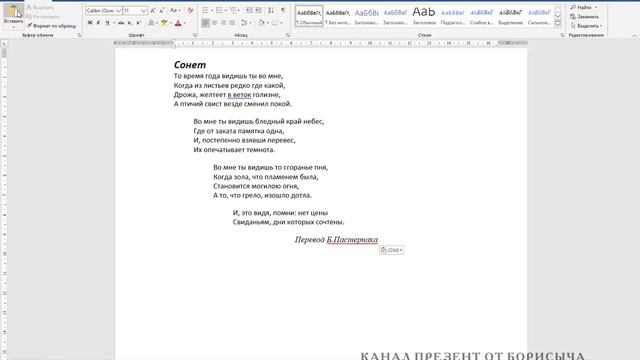
Task: Toggle superscript formatting
Action: (x=138, y=23)
